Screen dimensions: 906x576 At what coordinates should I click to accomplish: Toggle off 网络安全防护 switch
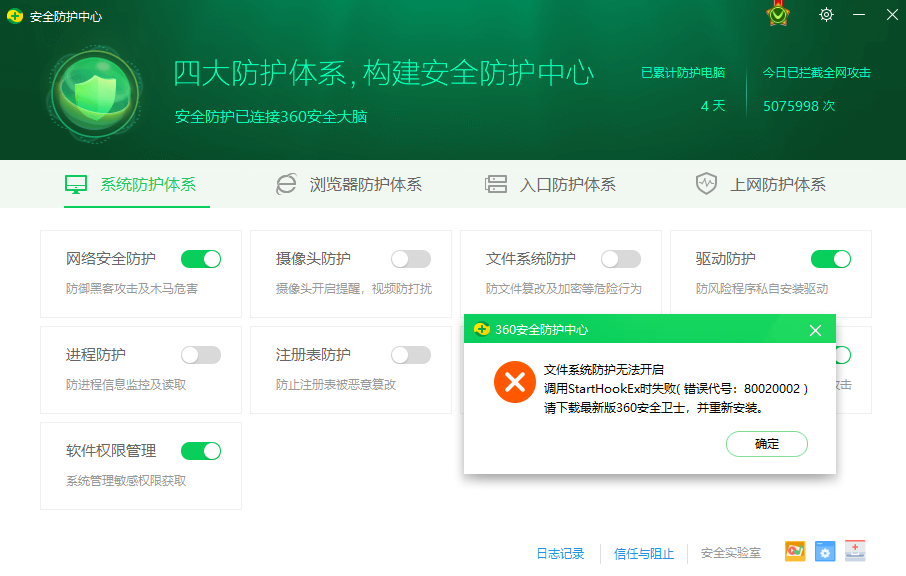pos(201,259)
